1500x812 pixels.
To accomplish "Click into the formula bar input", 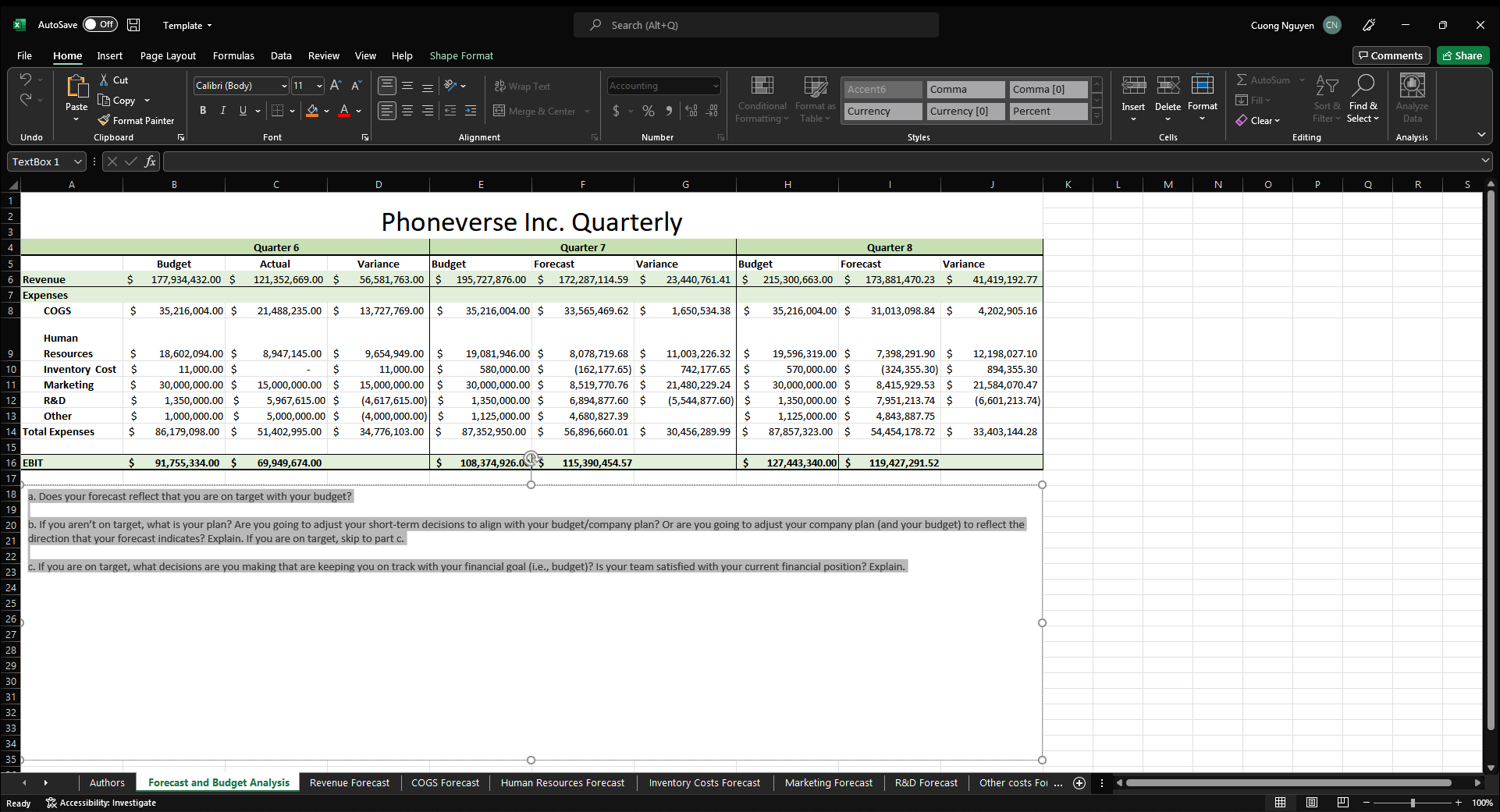I will [819, 161].
